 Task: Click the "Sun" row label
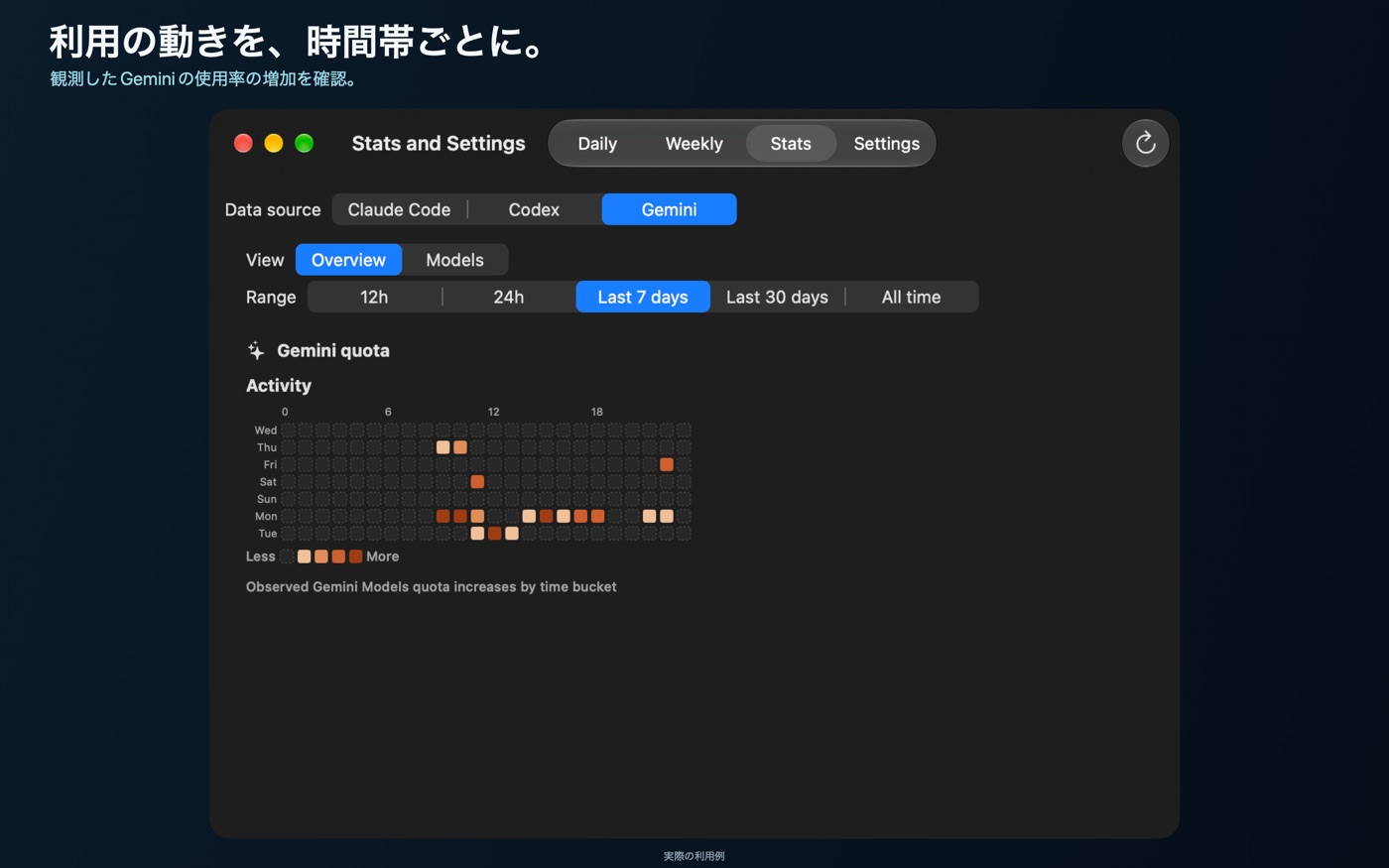tap(267, 499)
